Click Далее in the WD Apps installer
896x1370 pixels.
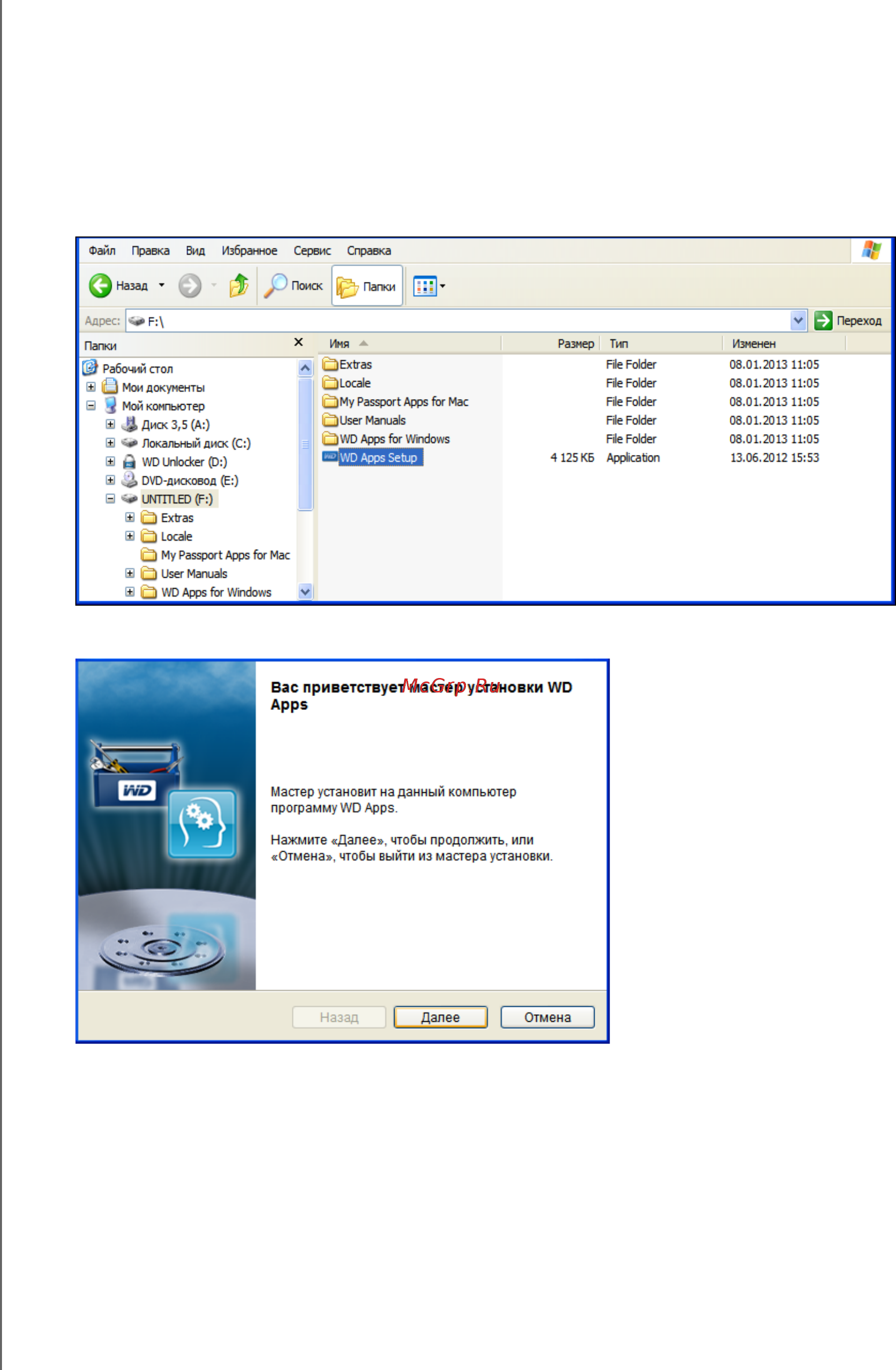(x=441, y=1017)
